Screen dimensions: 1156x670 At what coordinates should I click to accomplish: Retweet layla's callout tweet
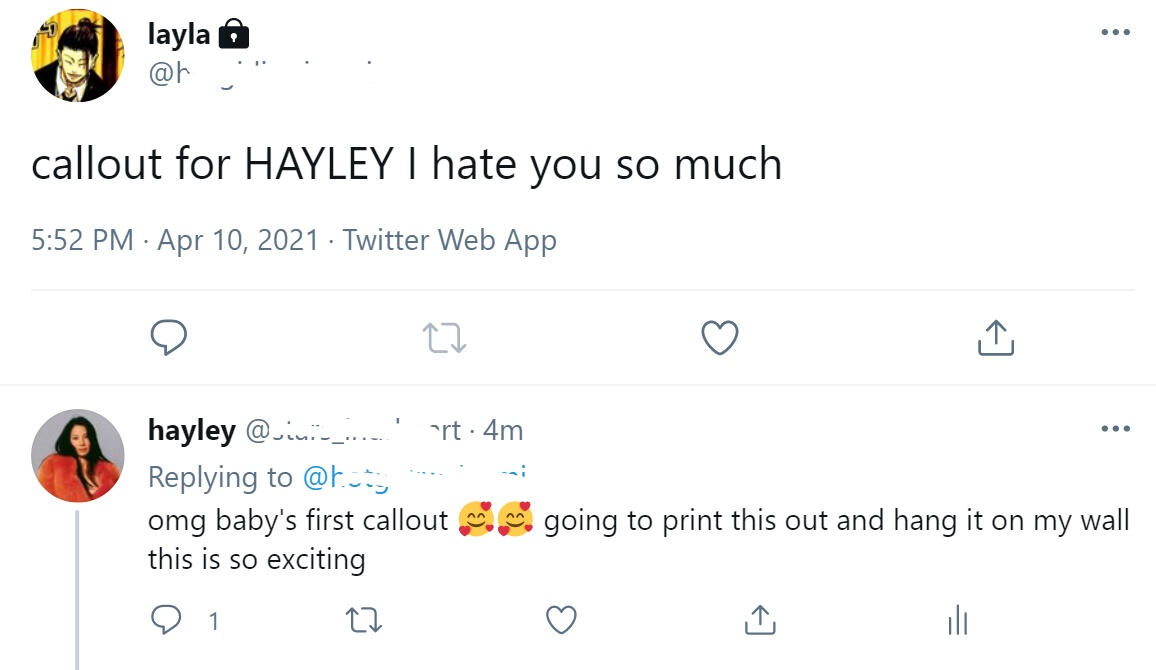[444, 338]
